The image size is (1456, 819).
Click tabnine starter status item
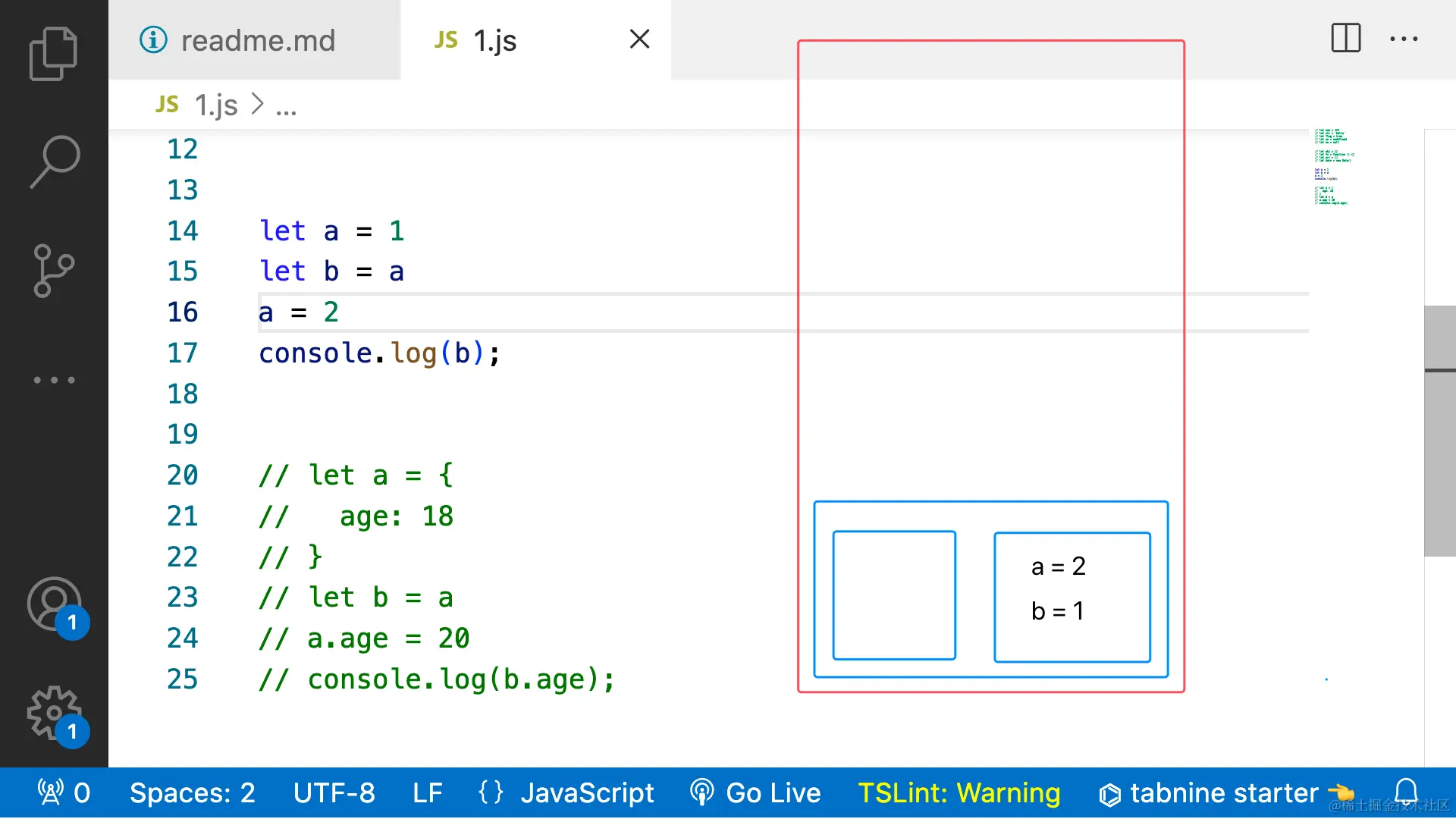click(x=1224, y=792)
